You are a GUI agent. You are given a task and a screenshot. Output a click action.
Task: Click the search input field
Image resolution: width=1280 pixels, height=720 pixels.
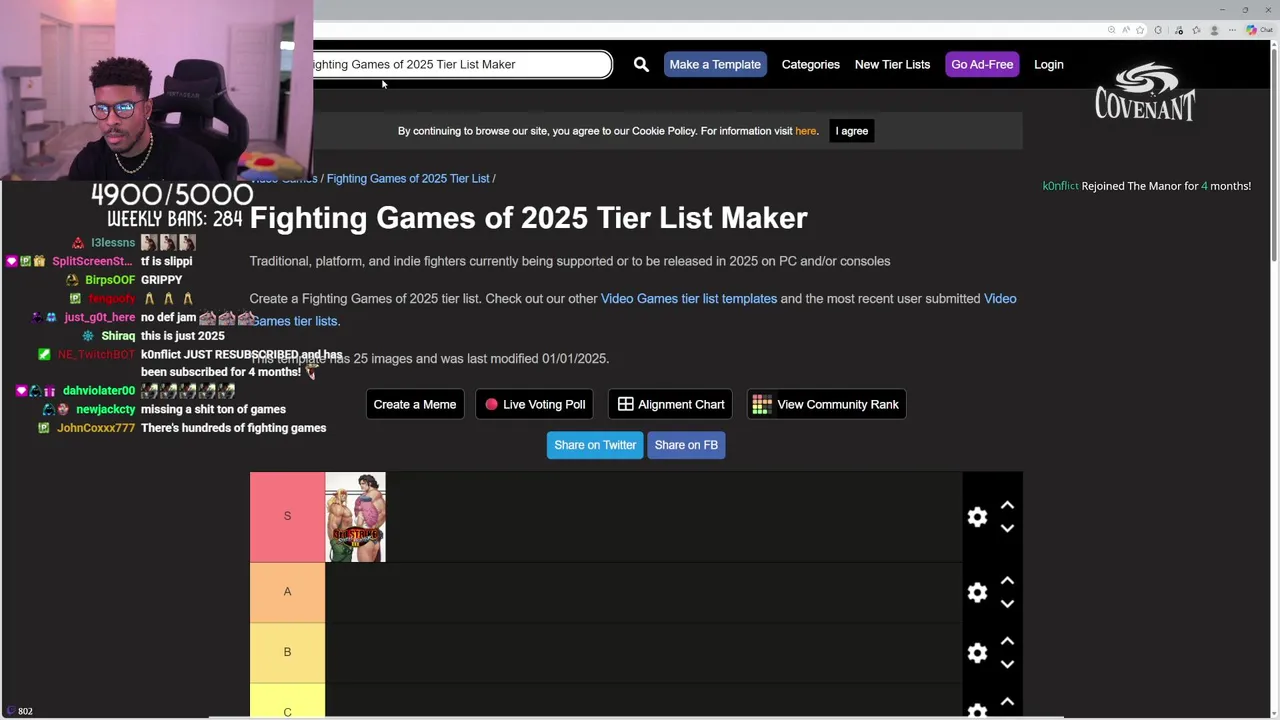pos(462,64)
